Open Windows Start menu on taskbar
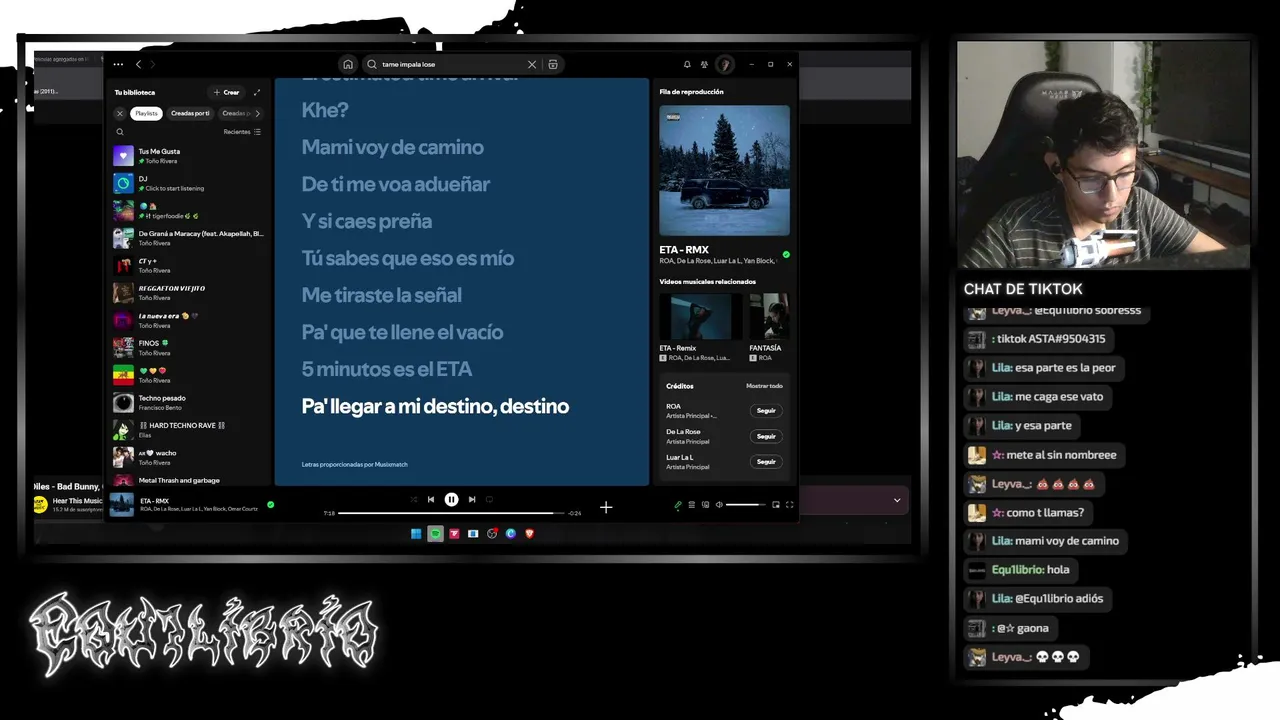 (x=416, y=534)
